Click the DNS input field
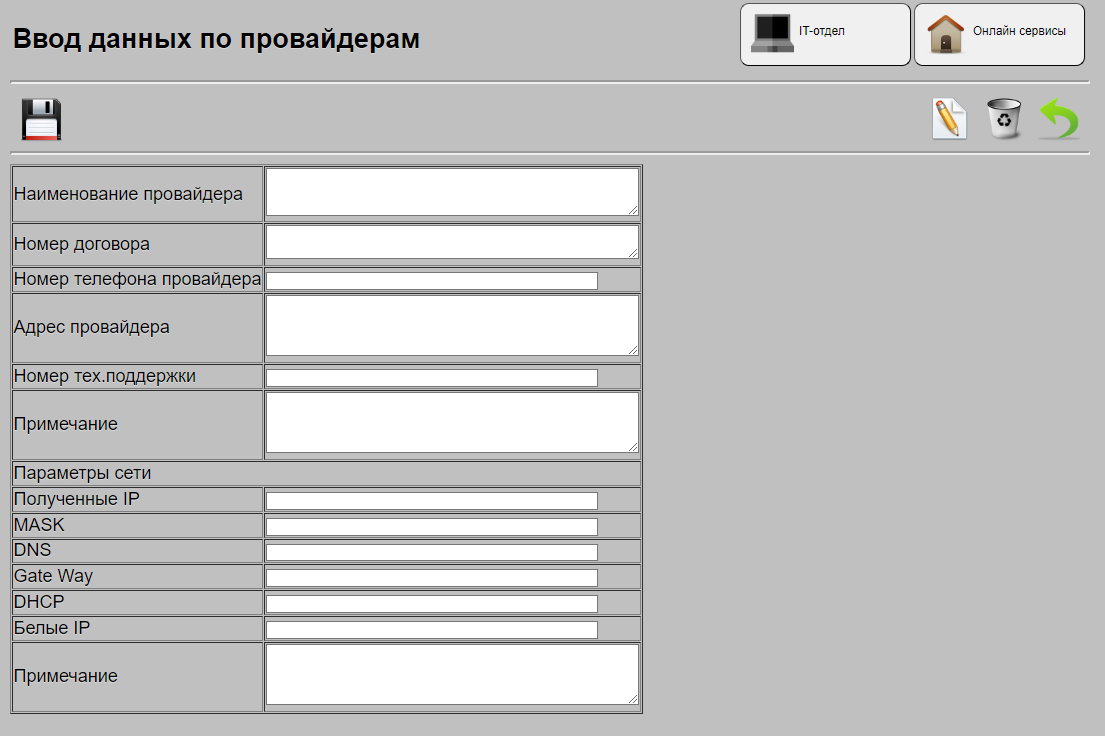 430,551
